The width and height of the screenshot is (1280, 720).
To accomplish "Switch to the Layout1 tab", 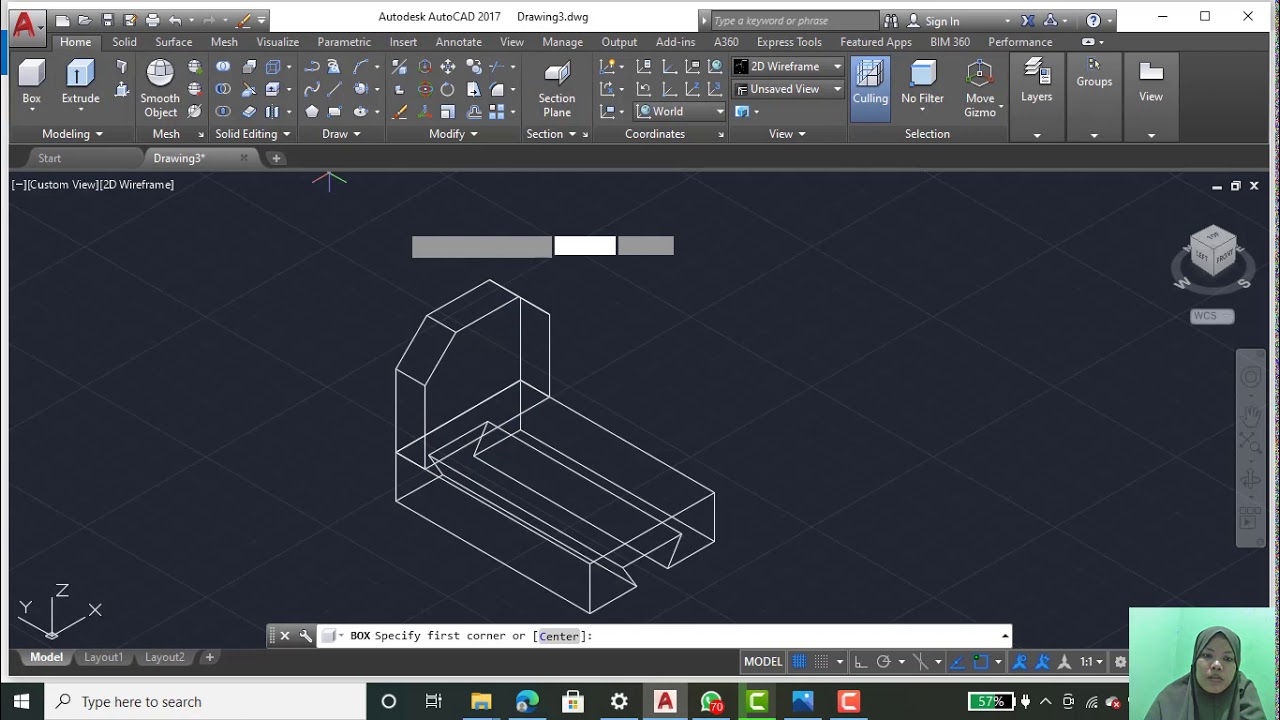I will pyautogui.click(x=103, y=657).
